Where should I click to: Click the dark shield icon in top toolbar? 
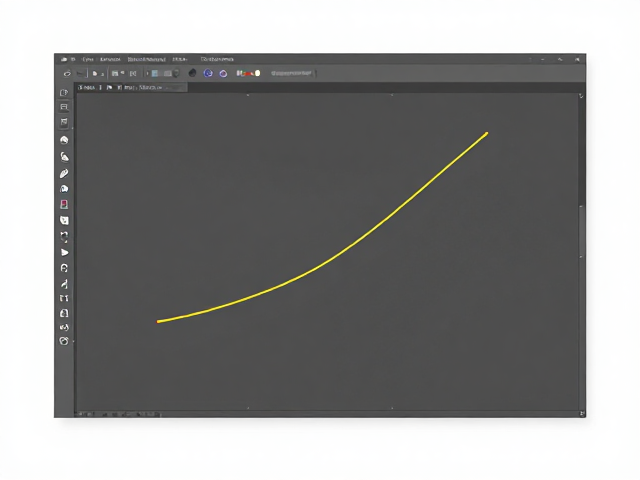click(x=176, y=73)
